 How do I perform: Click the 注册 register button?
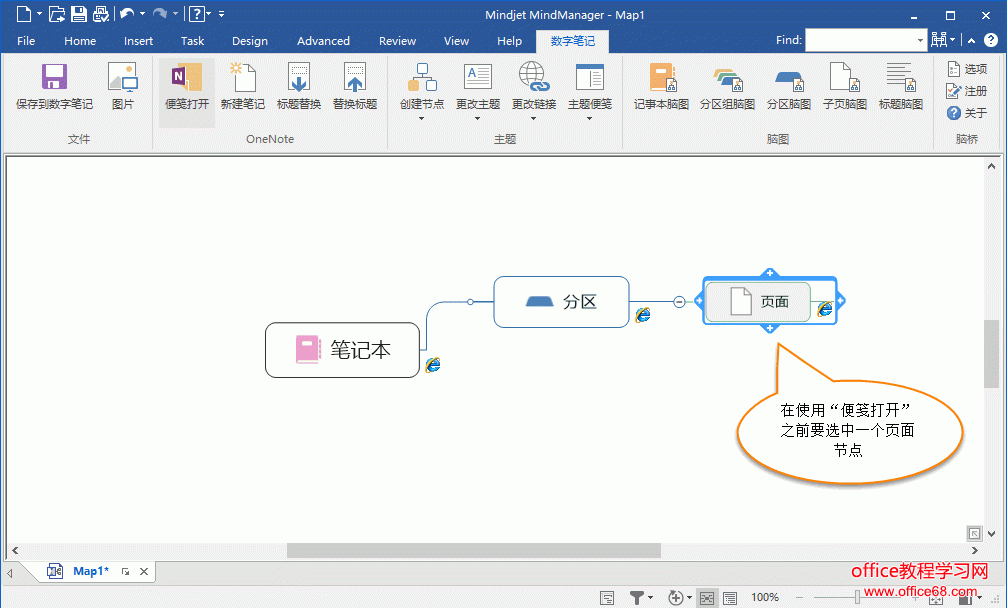[966, 91]
